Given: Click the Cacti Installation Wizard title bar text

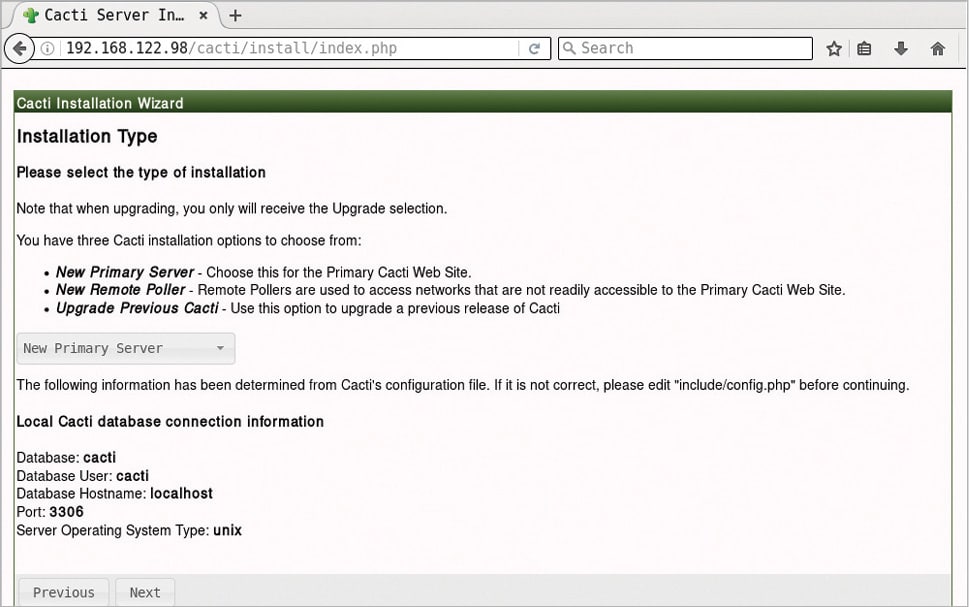Looking at the screenshot, I should coord(100,103).
